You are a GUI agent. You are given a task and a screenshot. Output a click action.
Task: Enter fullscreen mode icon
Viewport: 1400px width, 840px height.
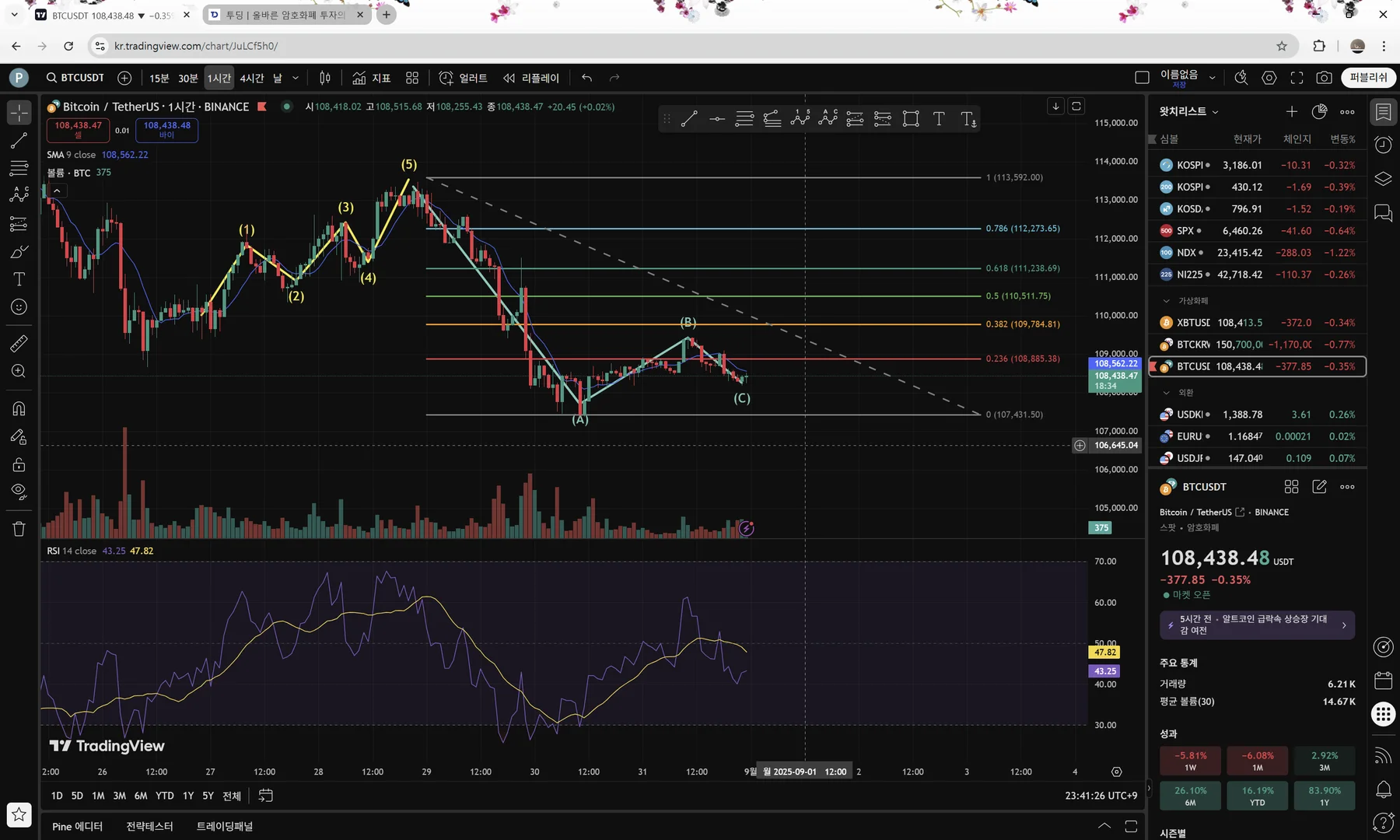coord(1297,78)
